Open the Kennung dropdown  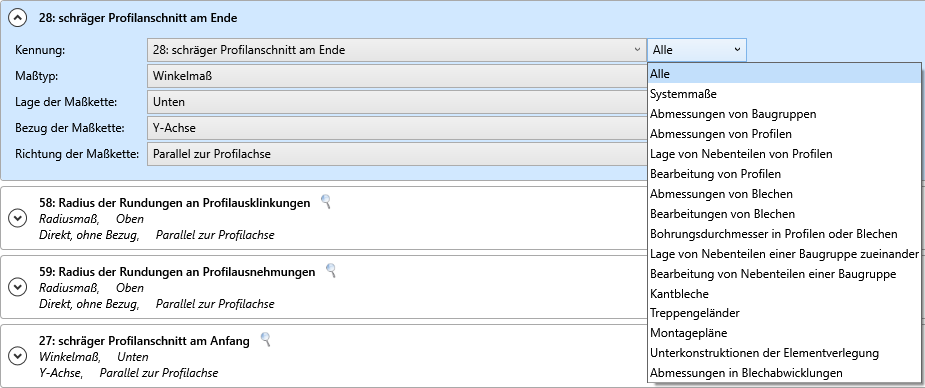(x=396, y=50)
